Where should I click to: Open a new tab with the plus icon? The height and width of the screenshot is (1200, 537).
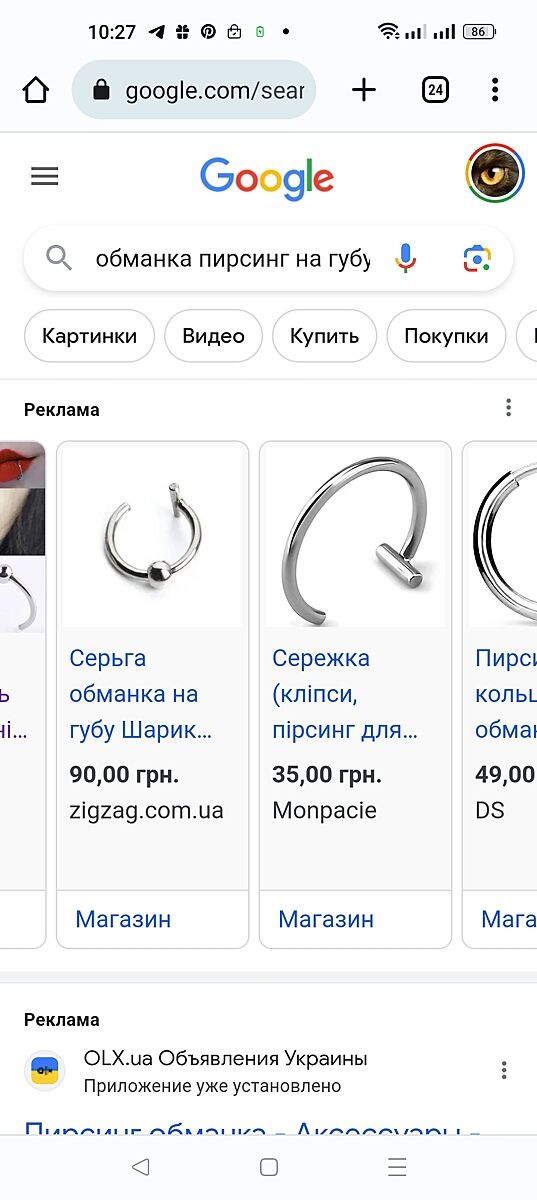364,90
